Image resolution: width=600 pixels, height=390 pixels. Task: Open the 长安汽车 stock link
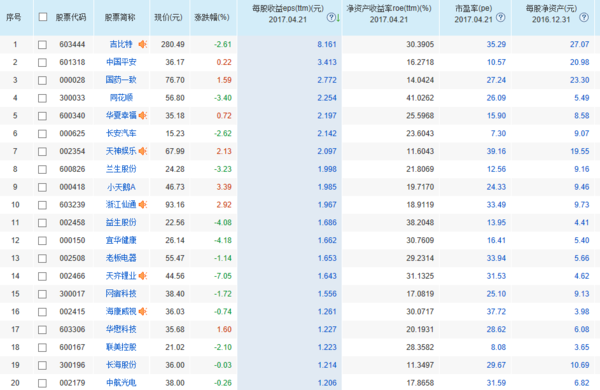[121, 133]
